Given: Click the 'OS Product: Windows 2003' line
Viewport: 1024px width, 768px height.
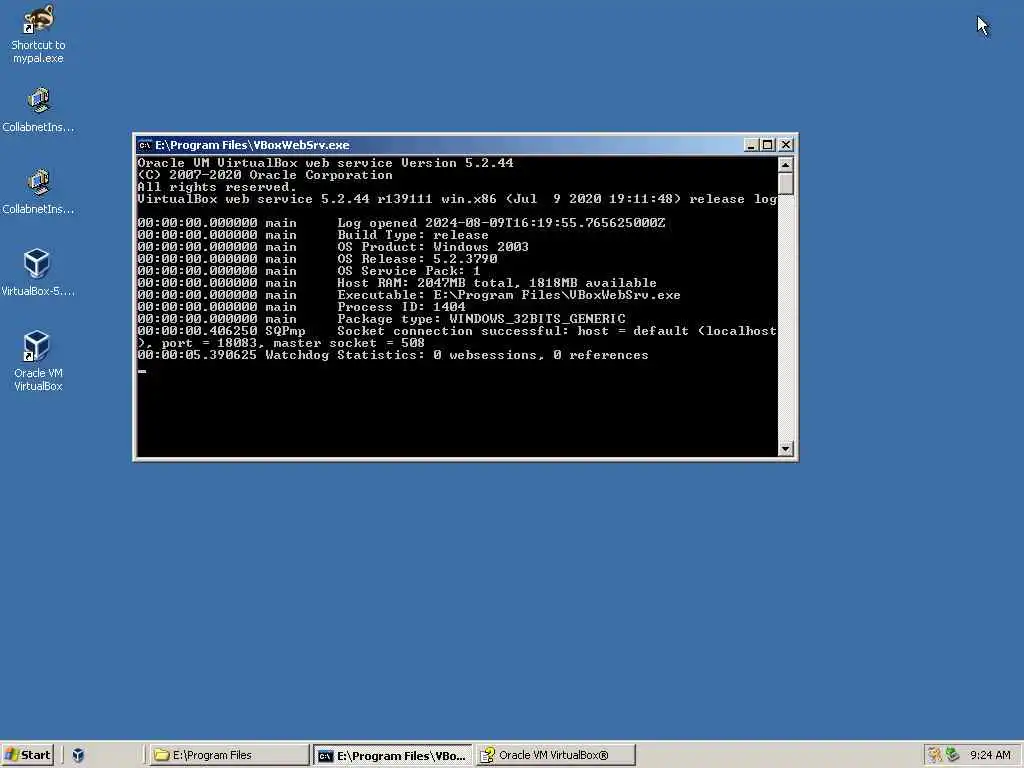Looking at the screenshot, I should 333,247.
